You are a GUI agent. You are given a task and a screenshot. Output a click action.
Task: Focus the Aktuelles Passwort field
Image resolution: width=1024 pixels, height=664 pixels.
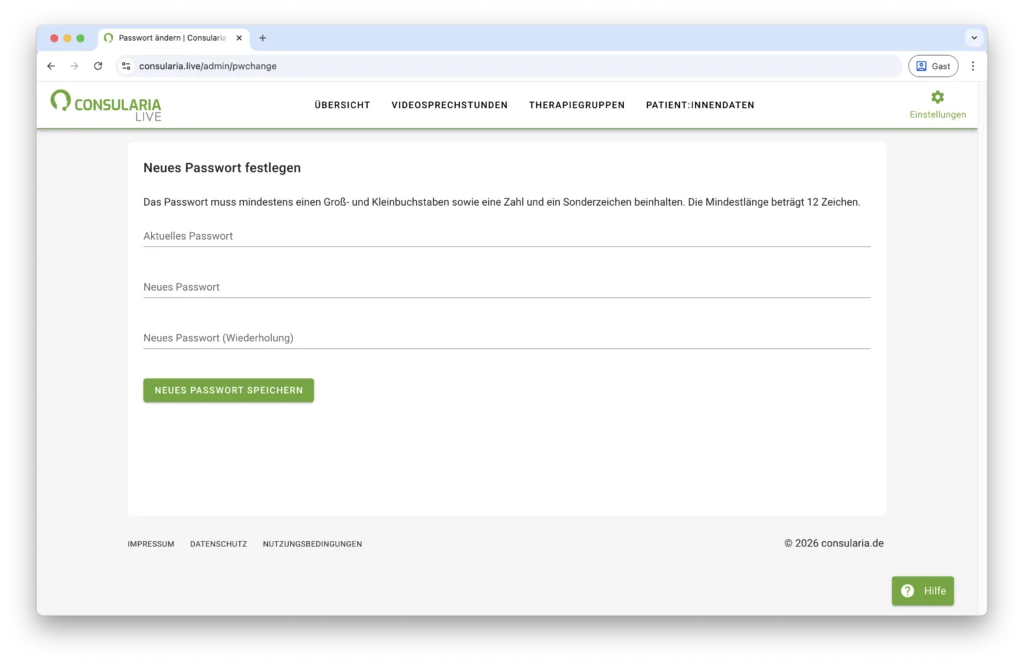[506, 237]
